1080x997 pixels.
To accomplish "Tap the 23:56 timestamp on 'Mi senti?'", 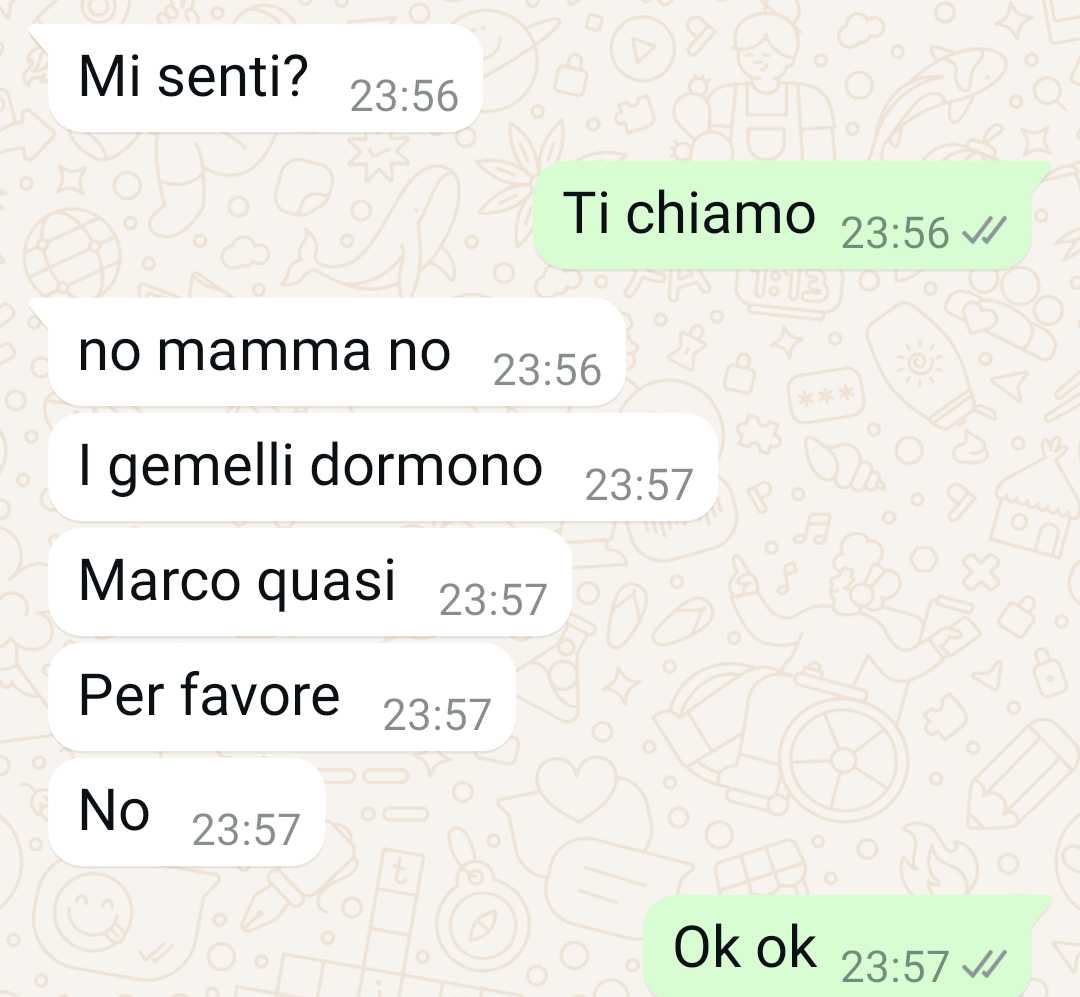I will pos(404,96).
